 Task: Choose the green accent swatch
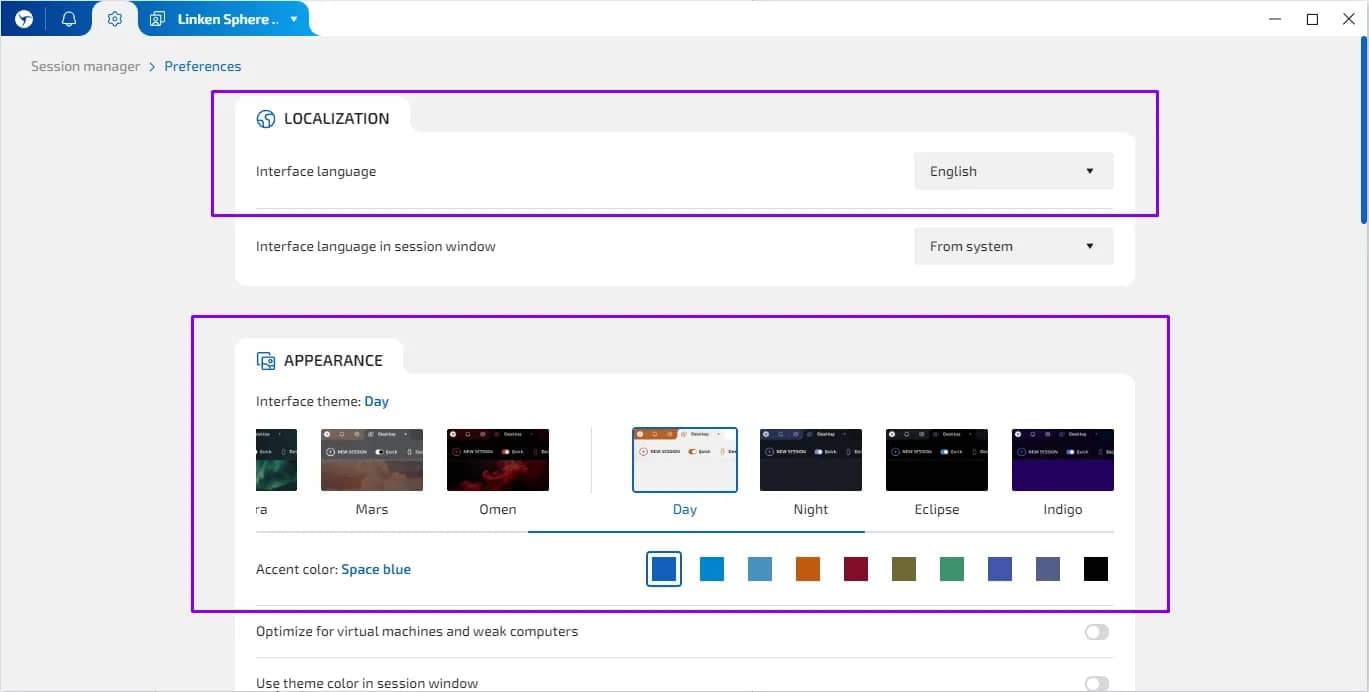click(x=952, y=569)
